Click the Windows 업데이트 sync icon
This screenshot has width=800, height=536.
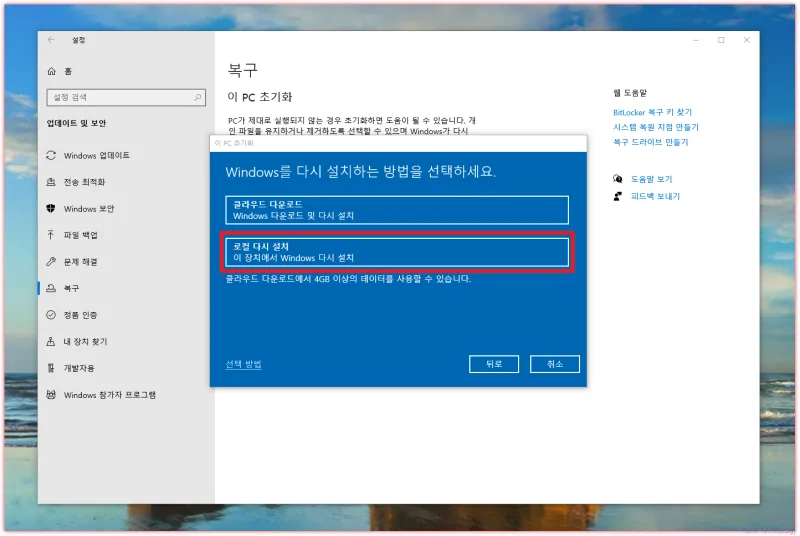click(51, 155)
